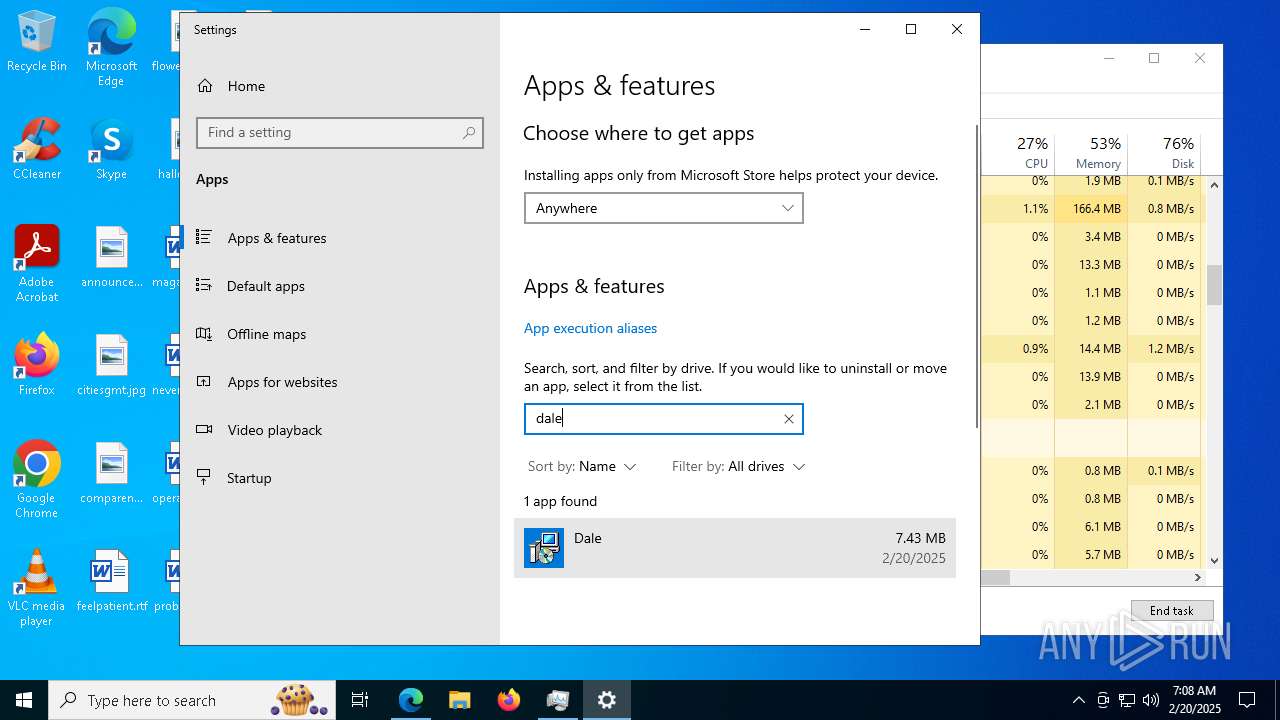The height and width of the screenshot is (720, 1280).
Task: Open the Sort by Name dropdown
Action: [x=582, y=467]
